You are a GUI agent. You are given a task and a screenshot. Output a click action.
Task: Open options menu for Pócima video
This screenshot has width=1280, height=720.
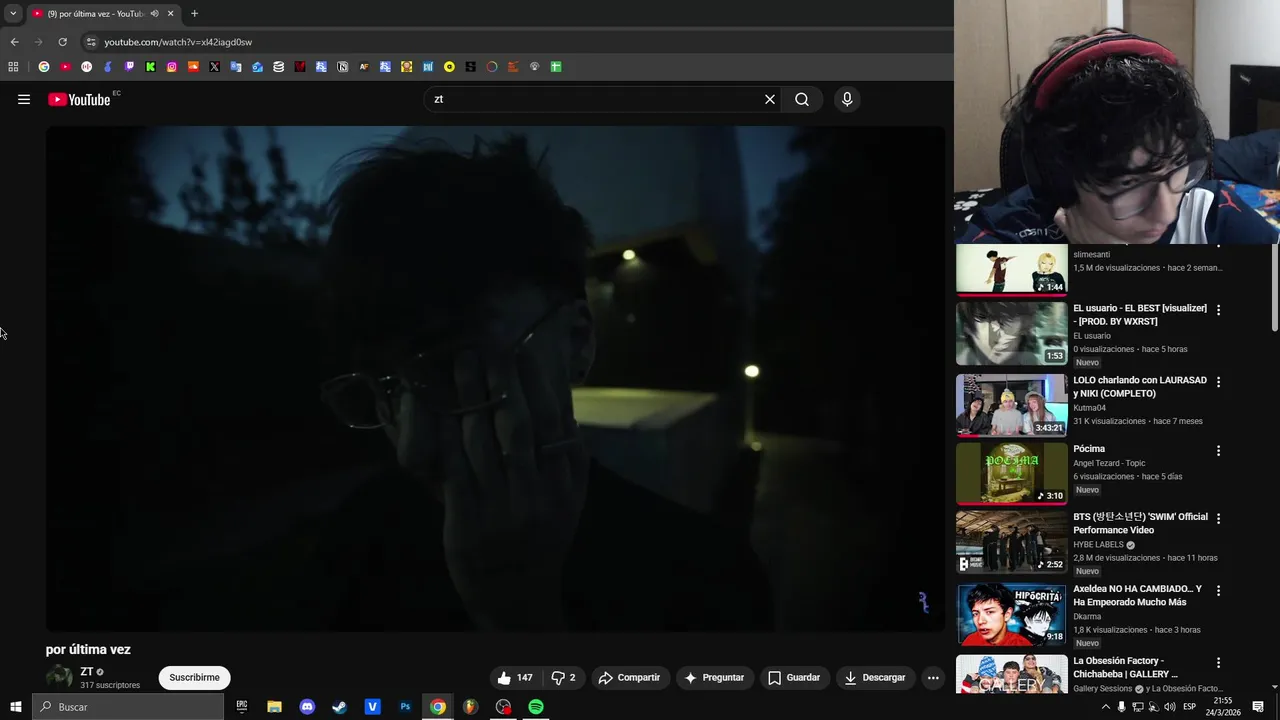tap(1218, 451)
